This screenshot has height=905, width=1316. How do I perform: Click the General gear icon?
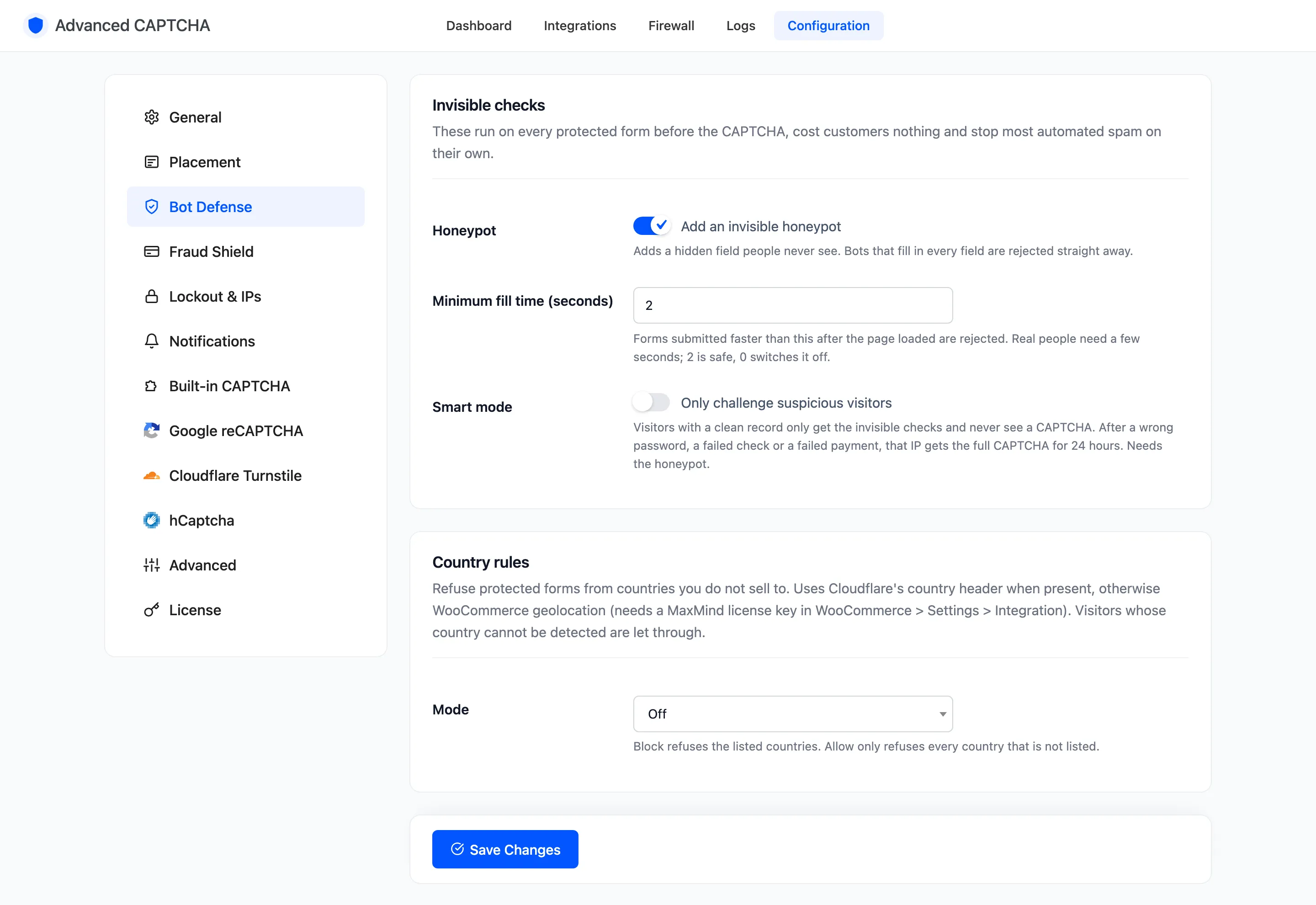(151, 117)
